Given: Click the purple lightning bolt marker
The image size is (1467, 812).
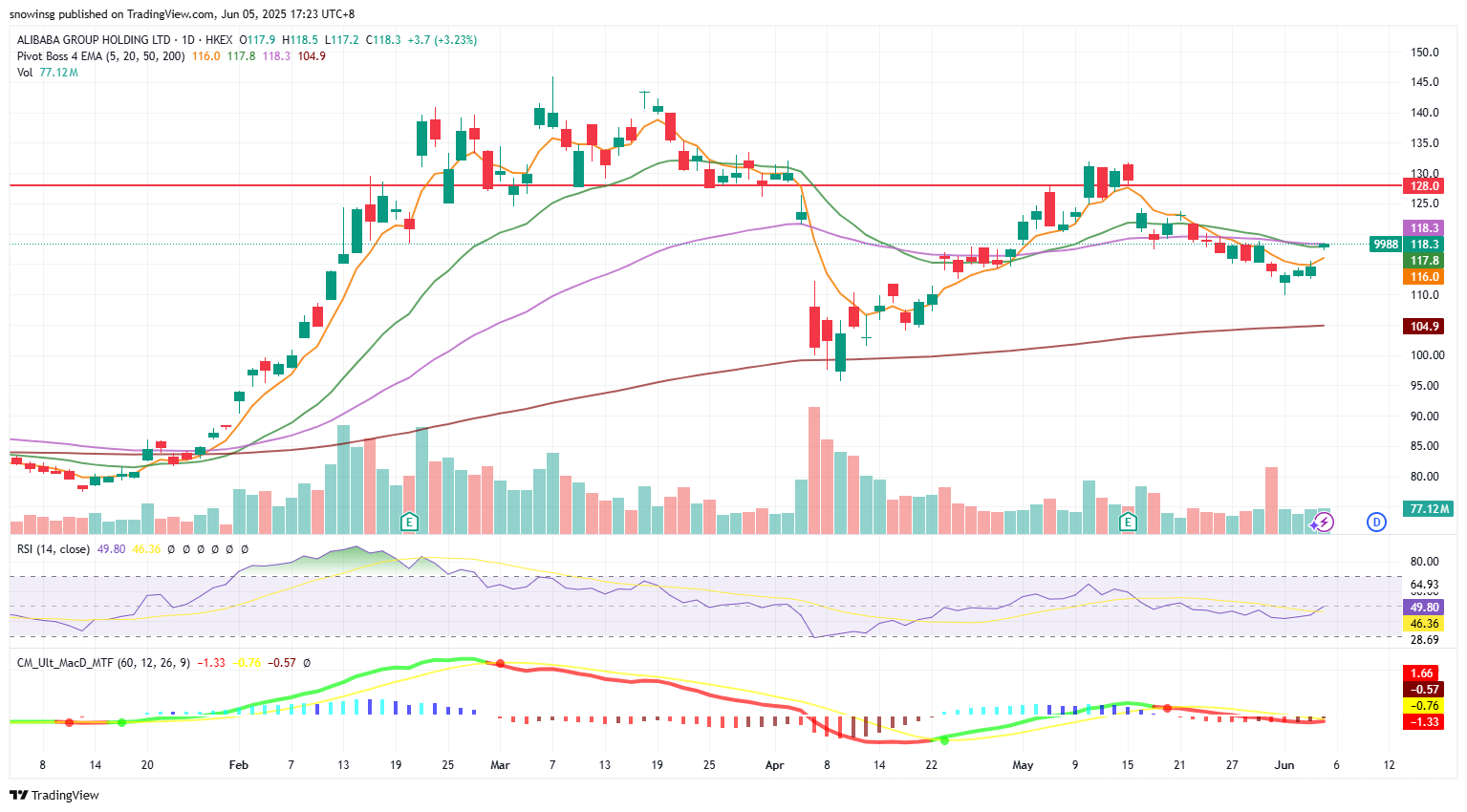Looking at the screenshot, I should tap(1322, 522).
